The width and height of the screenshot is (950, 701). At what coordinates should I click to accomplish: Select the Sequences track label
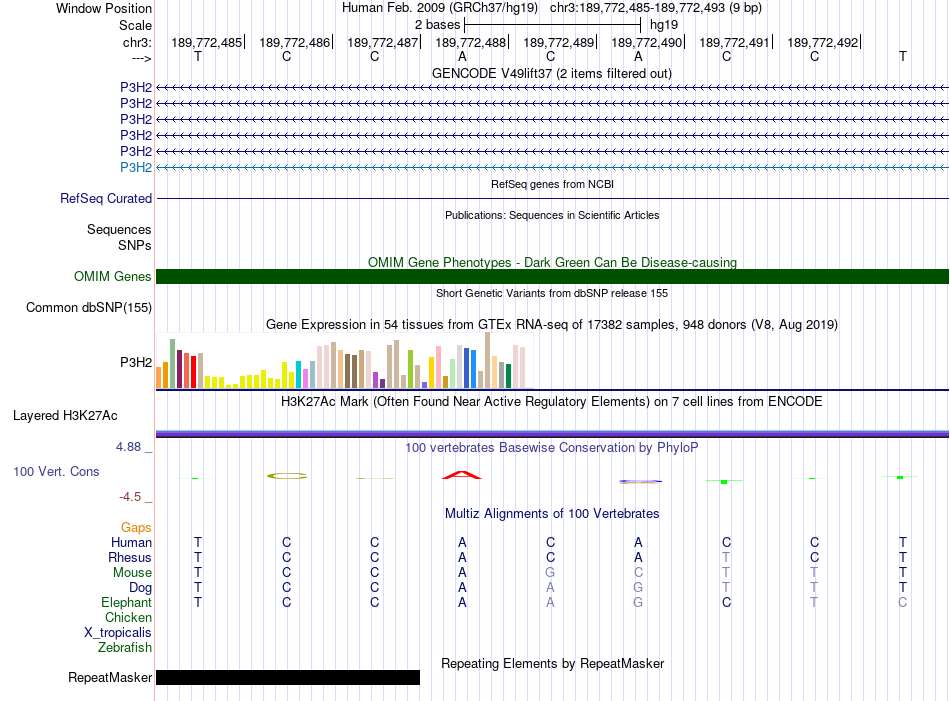tap(119, 230)
